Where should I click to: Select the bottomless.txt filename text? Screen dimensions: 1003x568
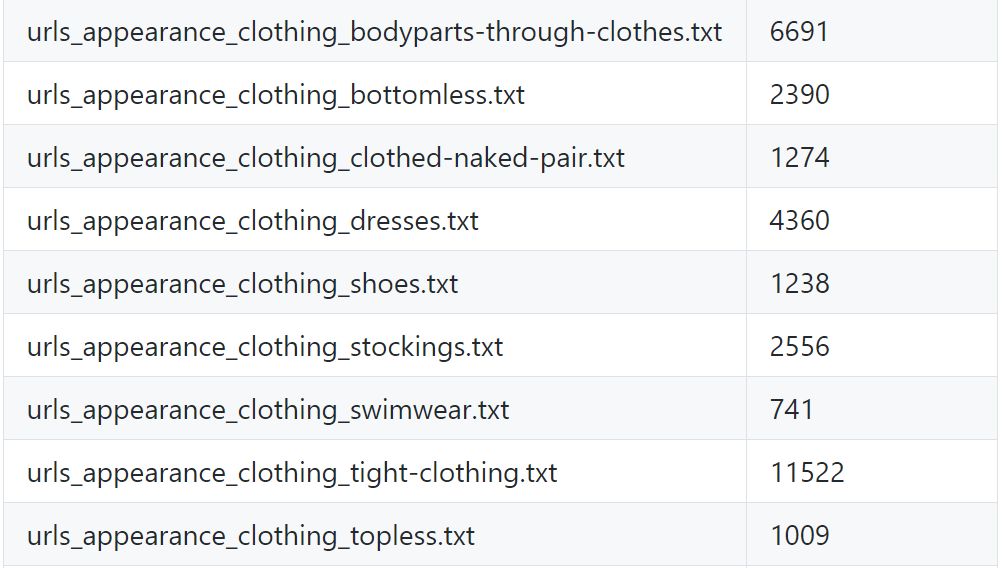[276, 94]
